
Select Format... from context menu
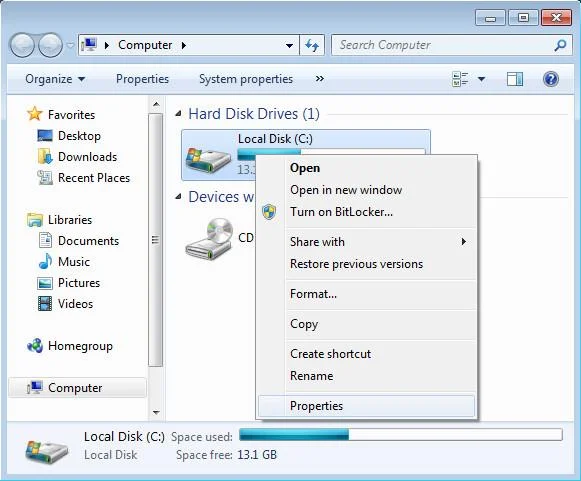366,294
